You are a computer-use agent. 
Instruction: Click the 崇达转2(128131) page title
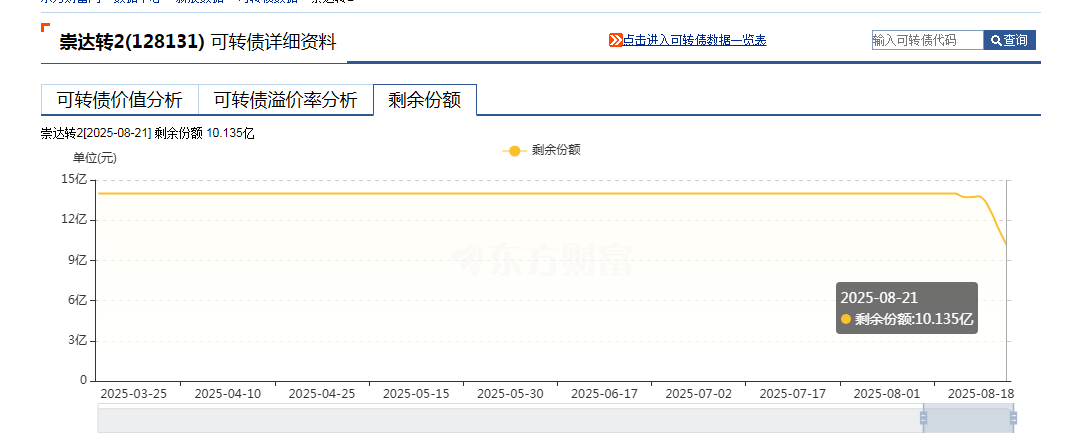click(x=132, y=42)
